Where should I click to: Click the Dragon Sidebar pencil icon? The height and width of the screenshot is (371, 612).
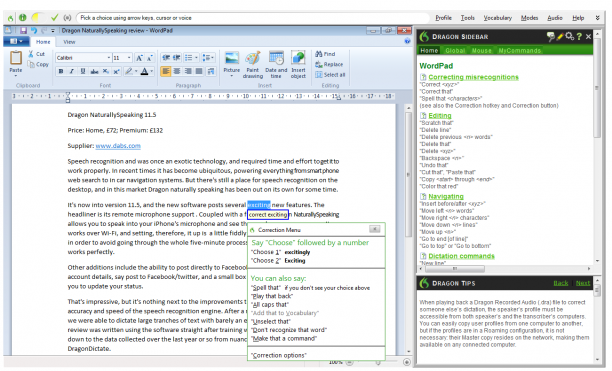coord(560,36)
